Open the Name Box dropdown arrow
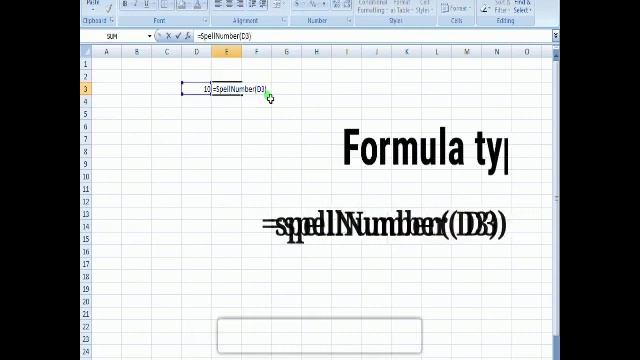 pos(149,36)
